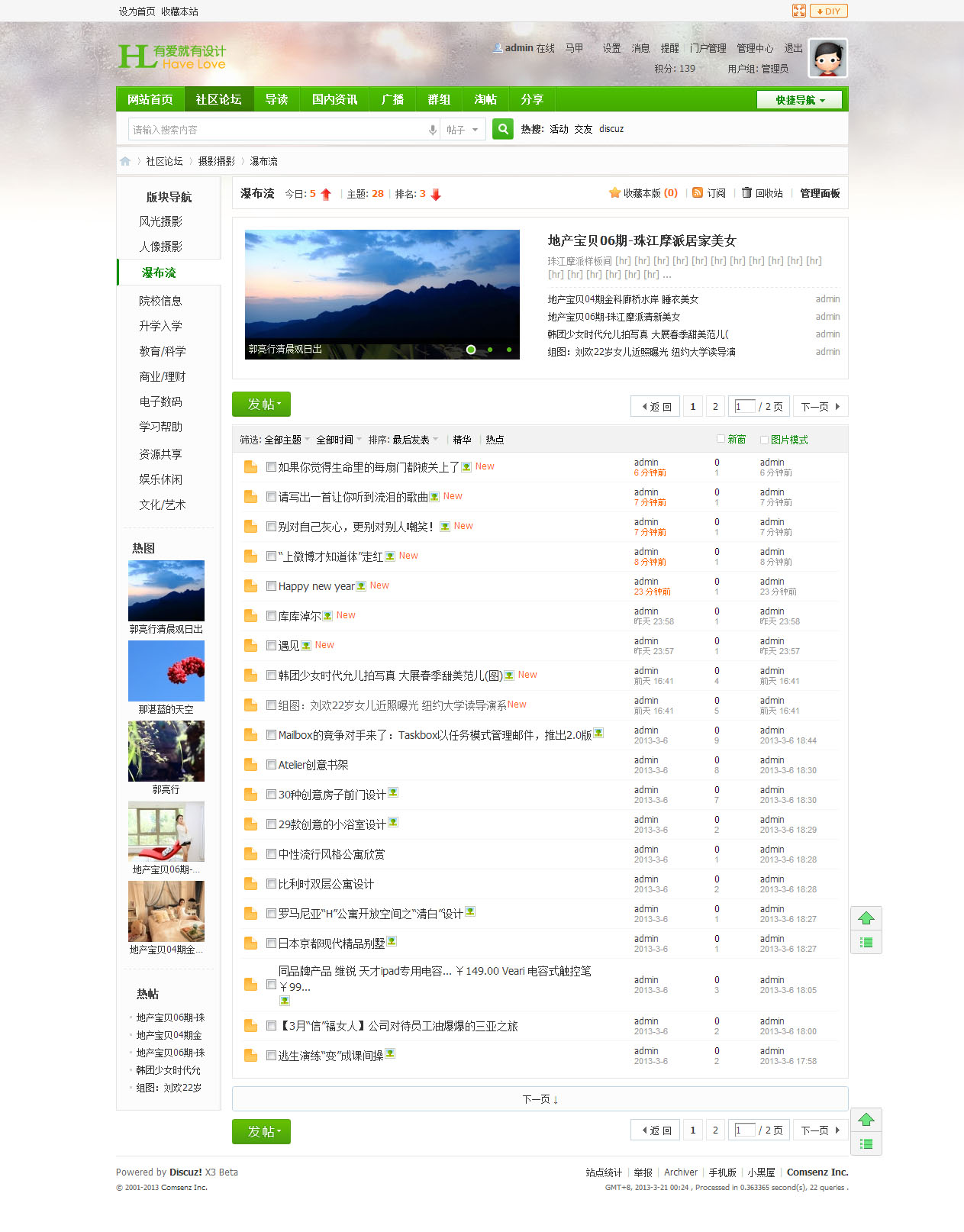Expand the 全部时间 filter dropdown
The height and width of the screenshot is (1232, 964).
[x=339, y=440]
